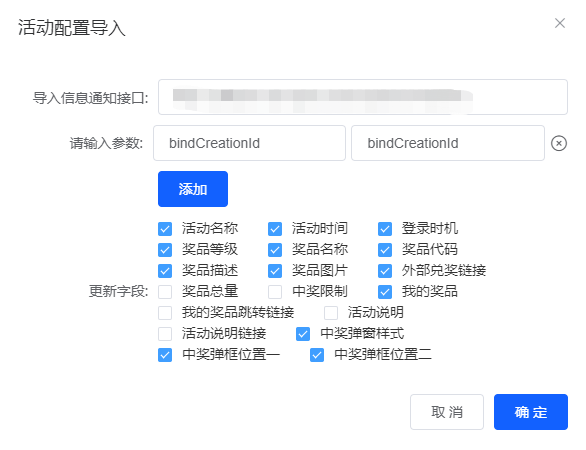Click the 添加 button

[193, 189]
